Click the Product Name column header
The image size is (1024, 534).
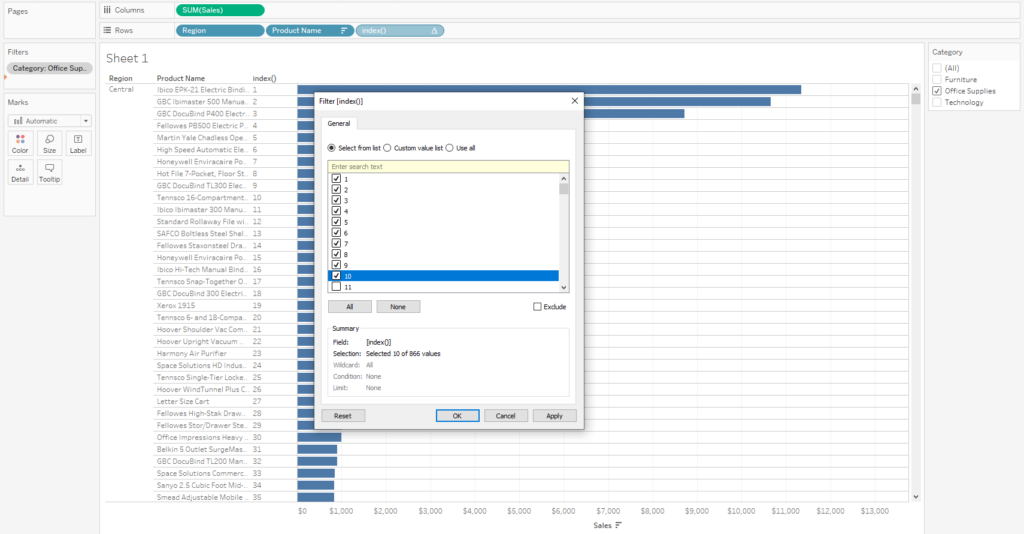[x=180, y=78]
